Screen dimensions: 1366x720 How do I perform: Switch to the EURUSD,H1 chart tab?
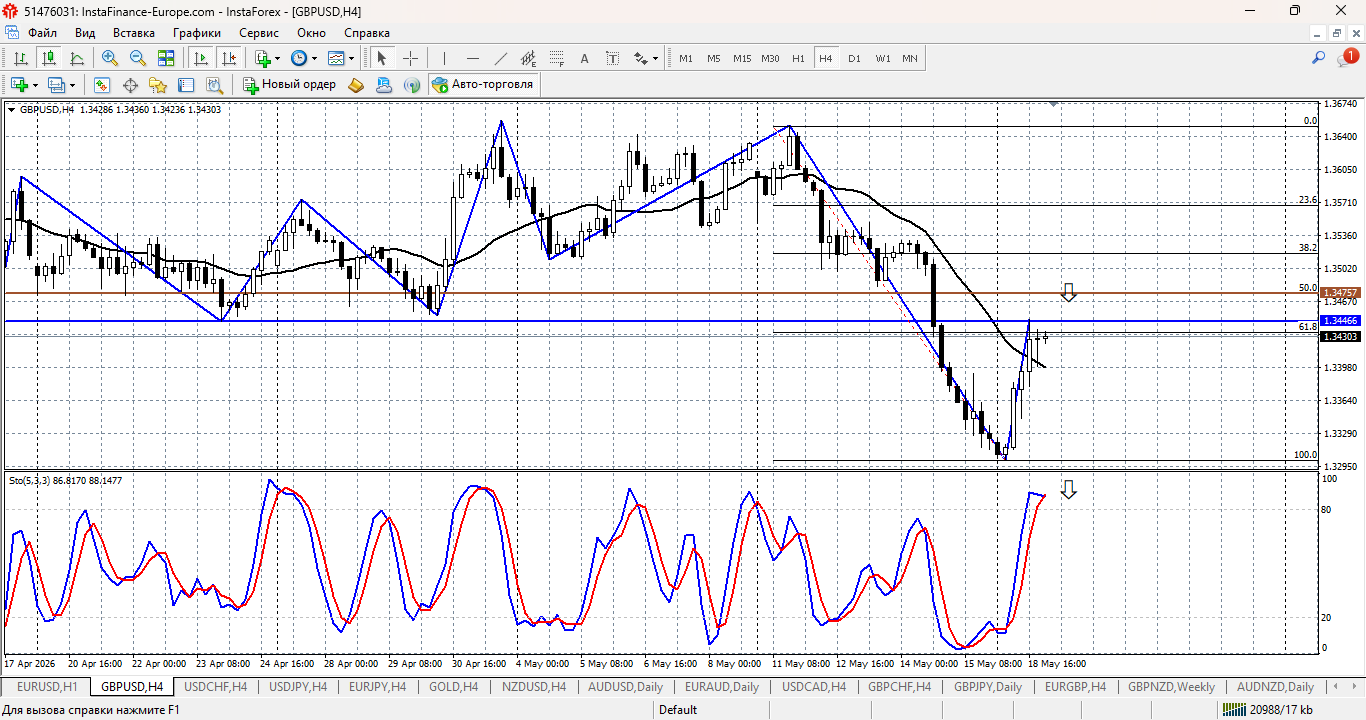coord(47,687)
